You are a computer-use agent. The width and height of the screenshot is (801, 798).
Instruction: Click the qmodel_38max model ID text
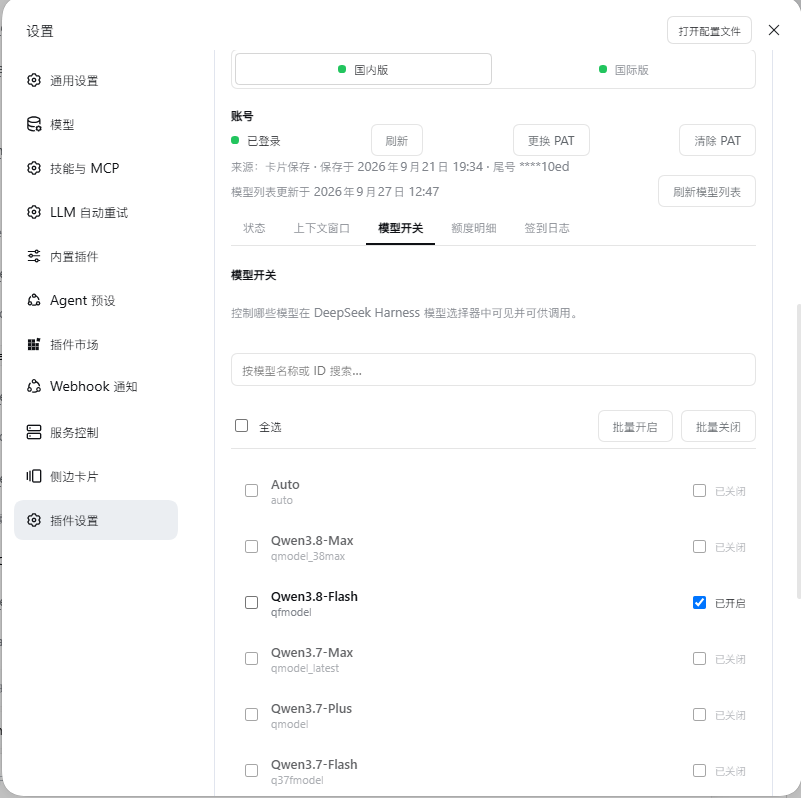tap(308, 556)
